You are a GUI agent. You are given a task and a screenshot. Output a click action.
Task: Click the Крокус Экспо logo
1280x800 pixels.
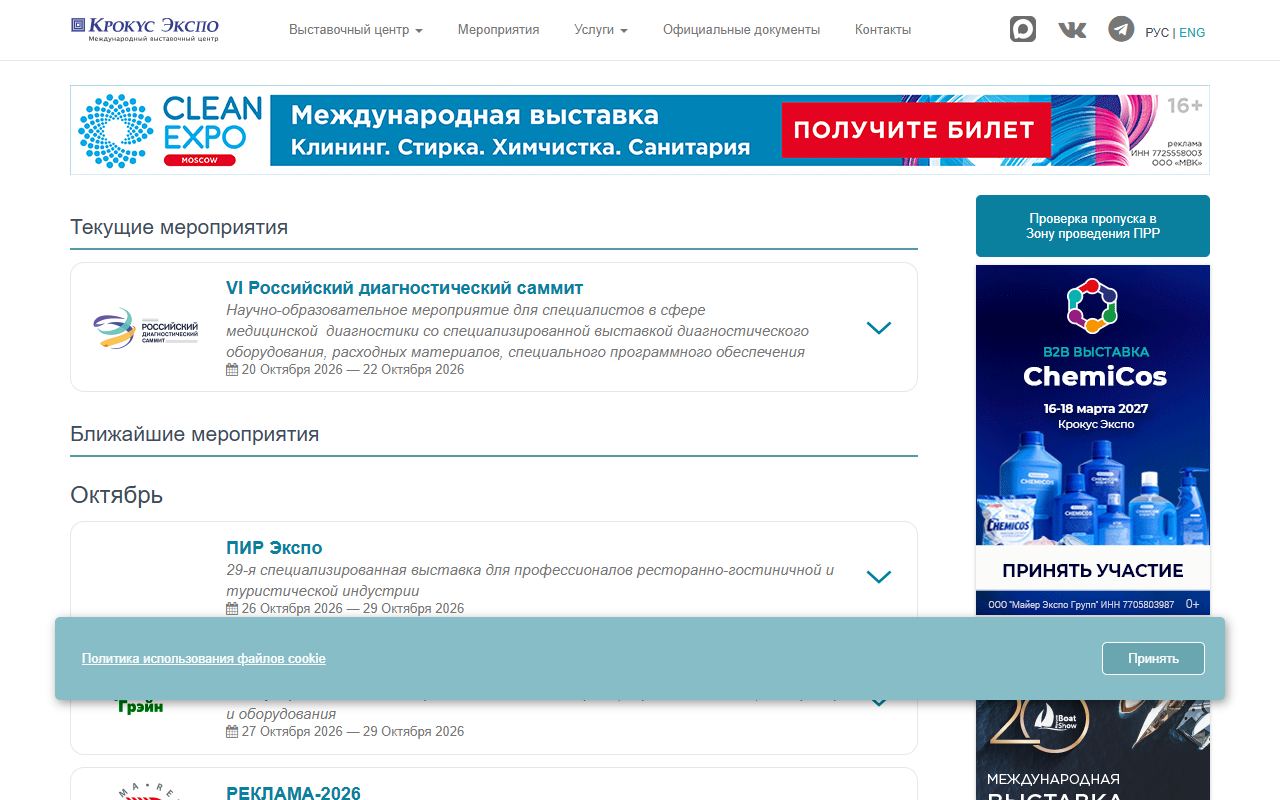145,29
